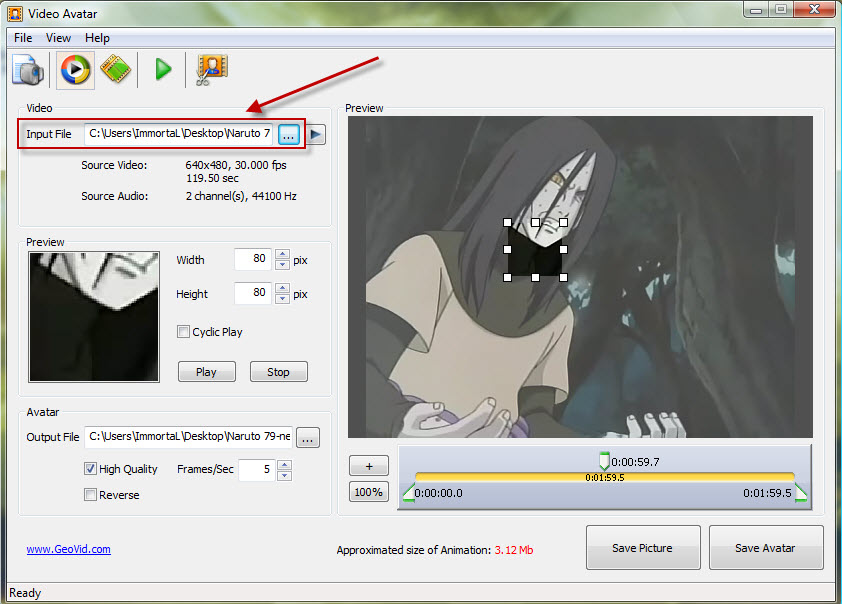Click the Output File path field

(188, 437)
